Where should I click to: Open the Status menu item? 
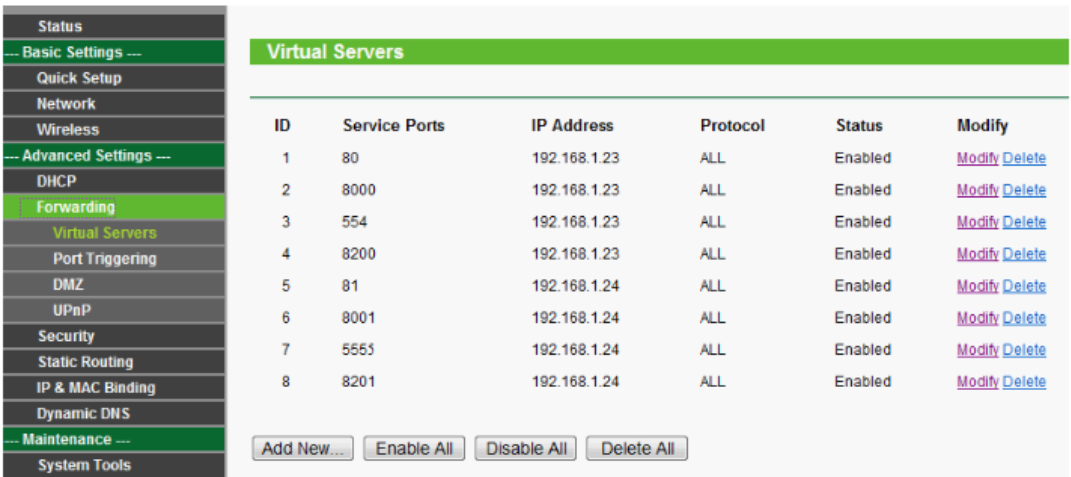pos(59,26)
